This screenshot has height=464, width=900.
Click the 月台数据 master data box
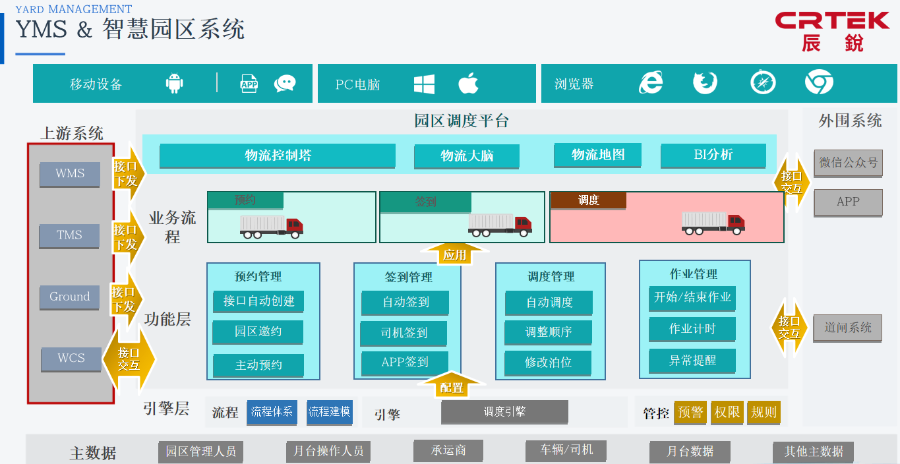pyautogui.click(x=690, y=451)
